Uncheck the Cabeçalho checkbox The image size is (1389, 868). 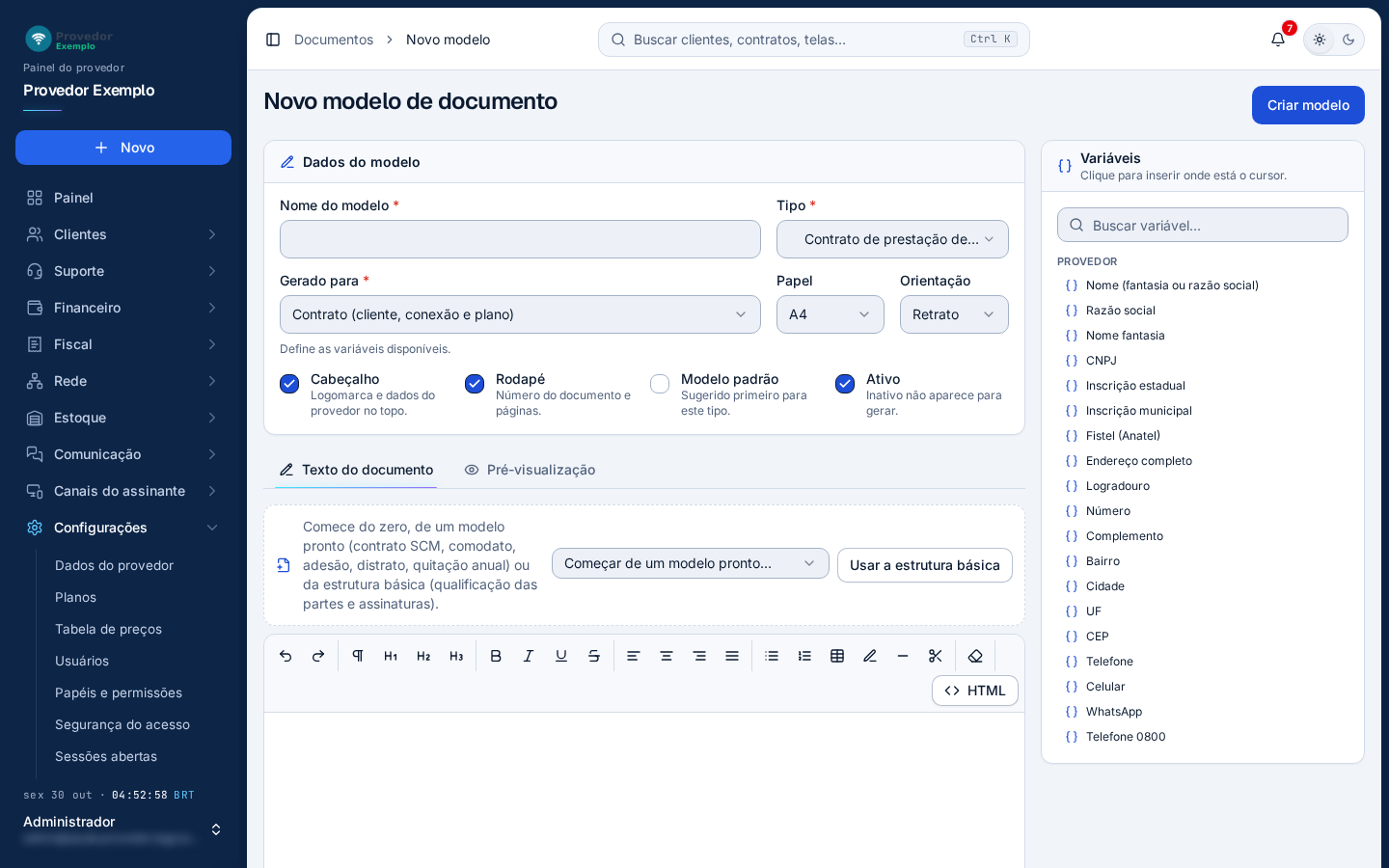pos(289,384)
